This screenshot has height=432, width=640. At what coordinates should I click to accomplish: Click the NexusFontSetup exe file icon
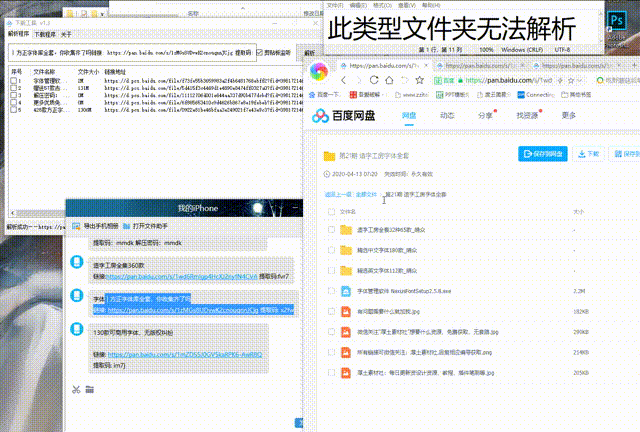tap(346, 291)
